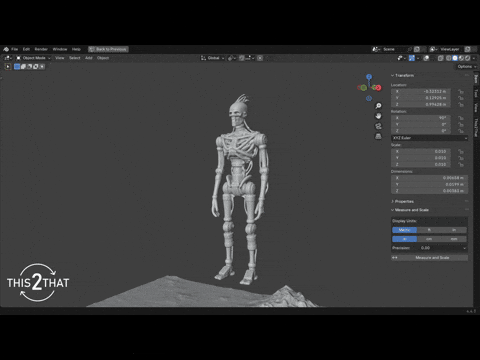This screenshot has width=480, height=360.
Task: Click the ViewLayer name field
Action: click(x=451, y=49)
